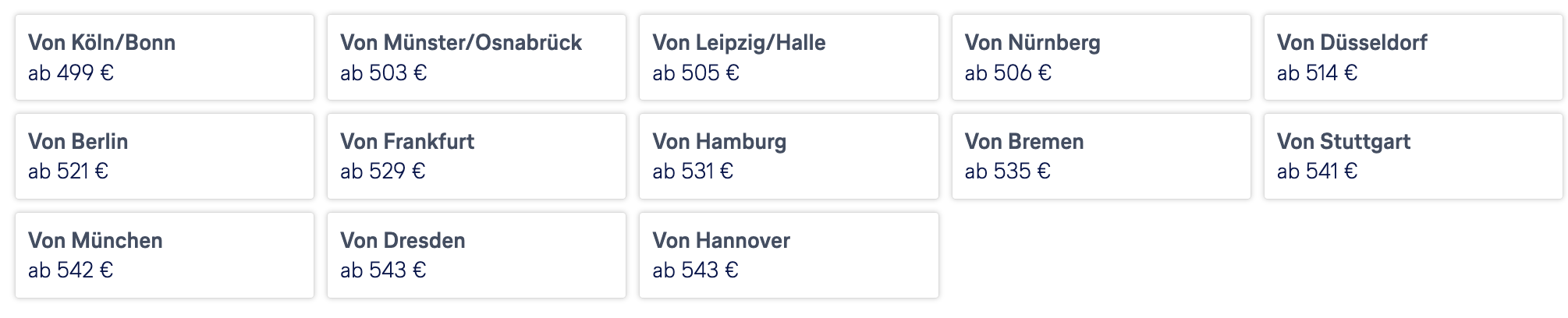Click the 'ab 521 €' Berlin price
The image size is (1568, 318).
pyautogui.click(x=68, y=171)
